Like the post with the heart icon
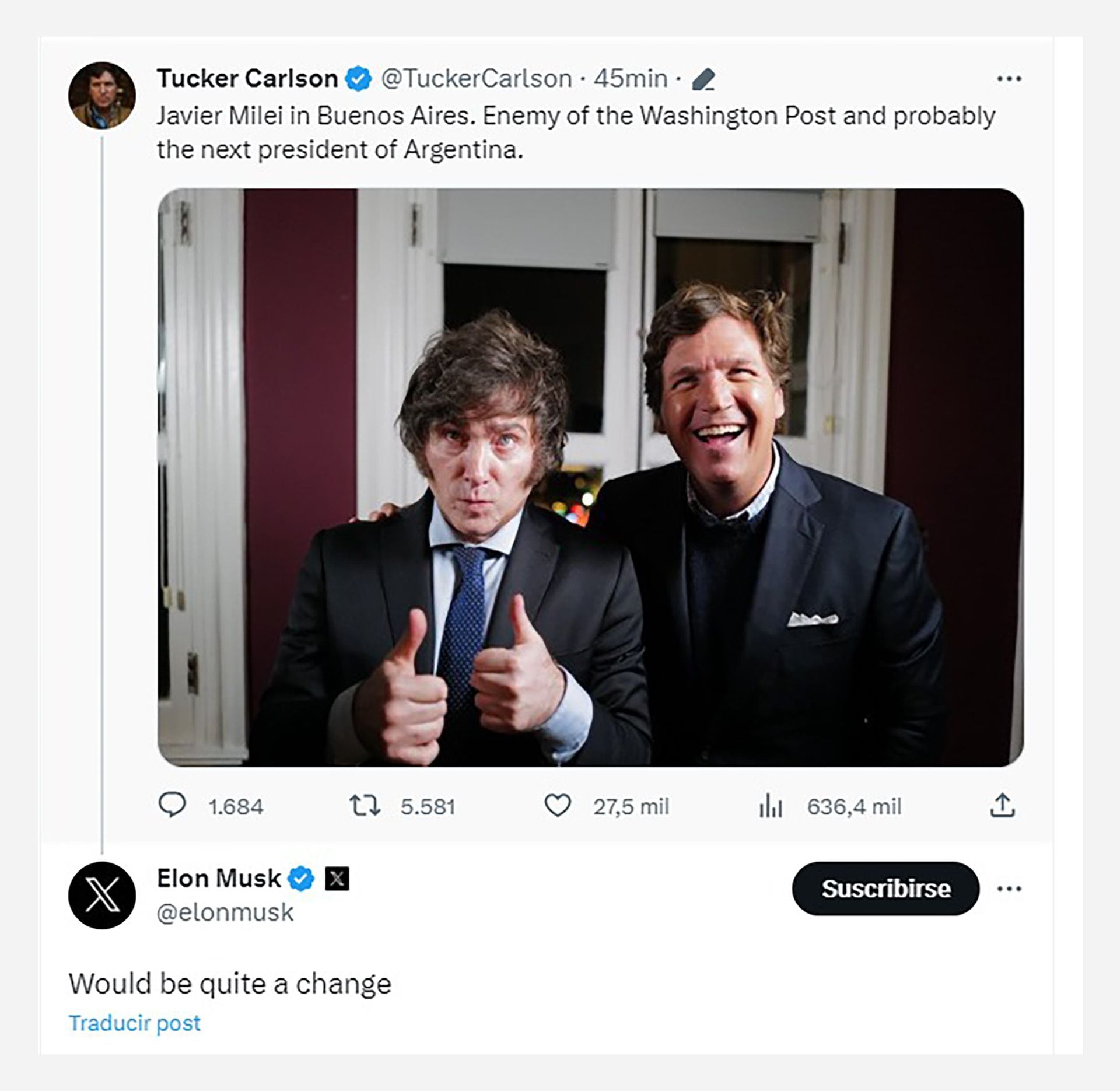This screenshot has width=1120, height=1091. pos(557,806)
